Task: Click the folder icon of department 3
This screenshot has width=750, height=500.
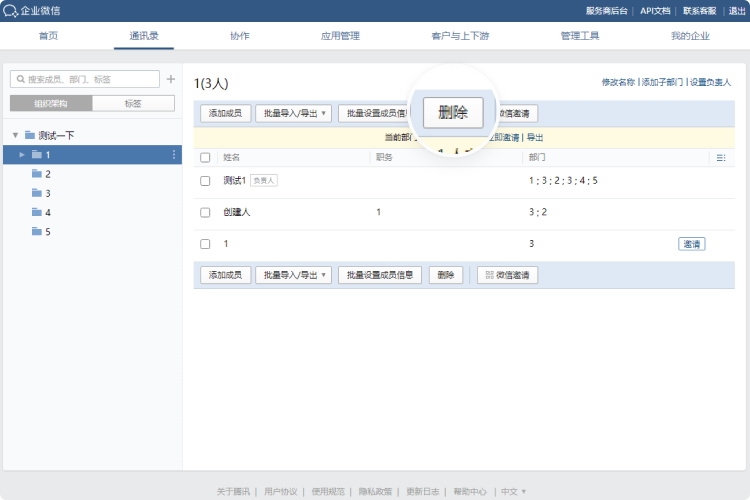Action: [37, 193]
